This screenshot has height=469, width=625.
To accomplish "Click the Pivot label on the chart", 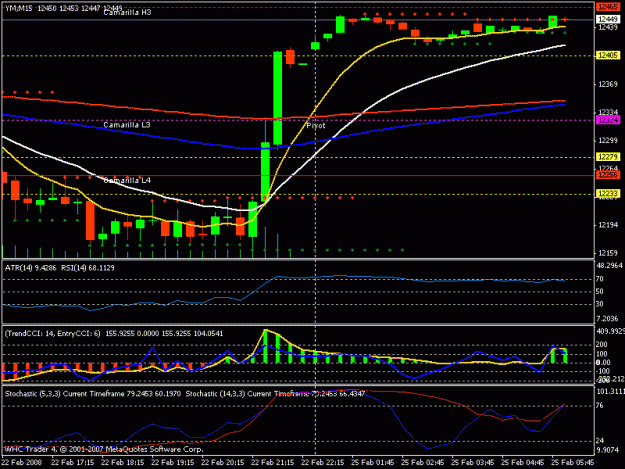I will pos(316,126).
